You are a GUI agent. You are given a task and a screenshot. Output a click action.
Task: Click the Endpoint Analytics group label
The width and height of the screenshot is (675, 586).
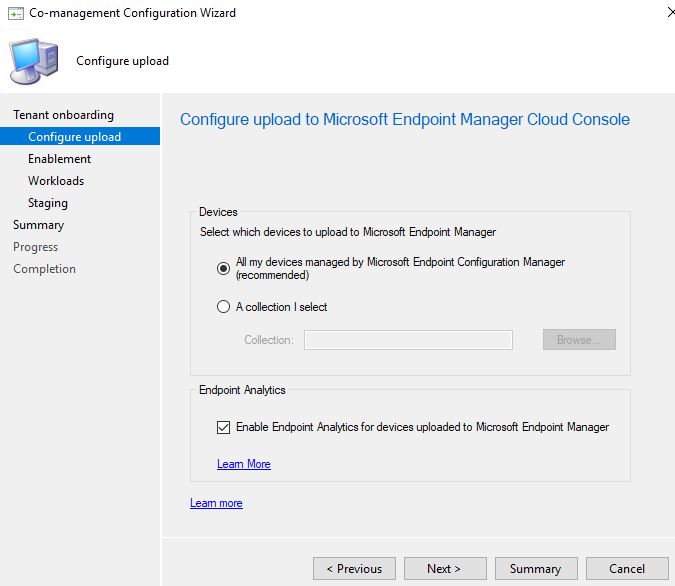242,390
